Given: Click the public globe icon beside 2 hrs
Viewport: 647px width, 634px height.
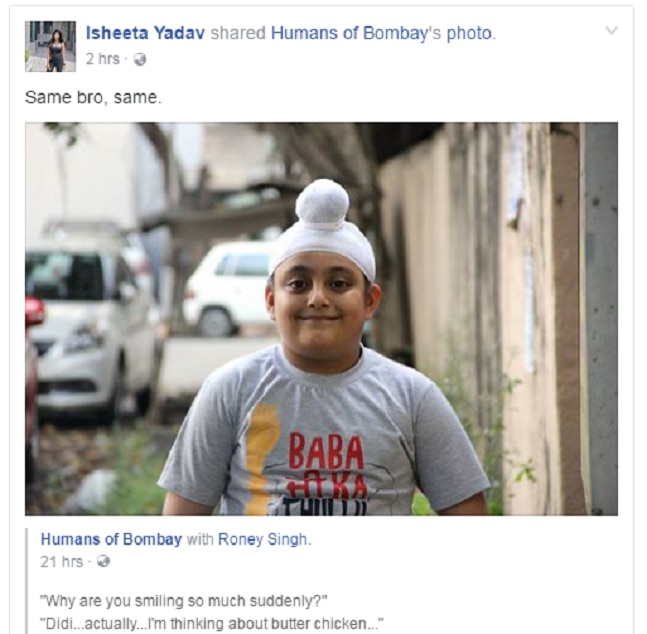Looking at the screenshot, I should (140, 60).
